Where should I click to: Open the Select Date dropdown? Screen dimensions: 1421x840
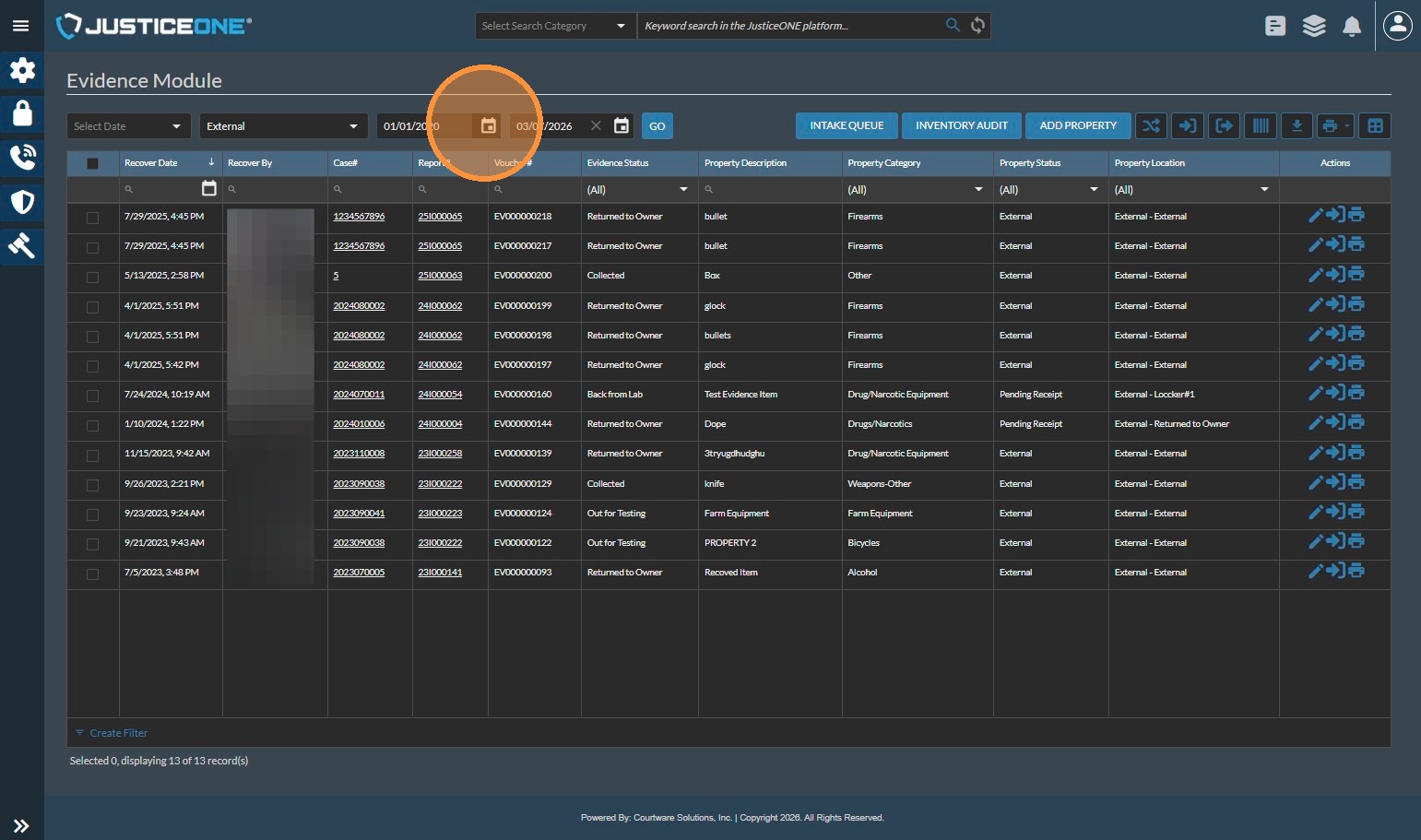(x=128, y=126)
